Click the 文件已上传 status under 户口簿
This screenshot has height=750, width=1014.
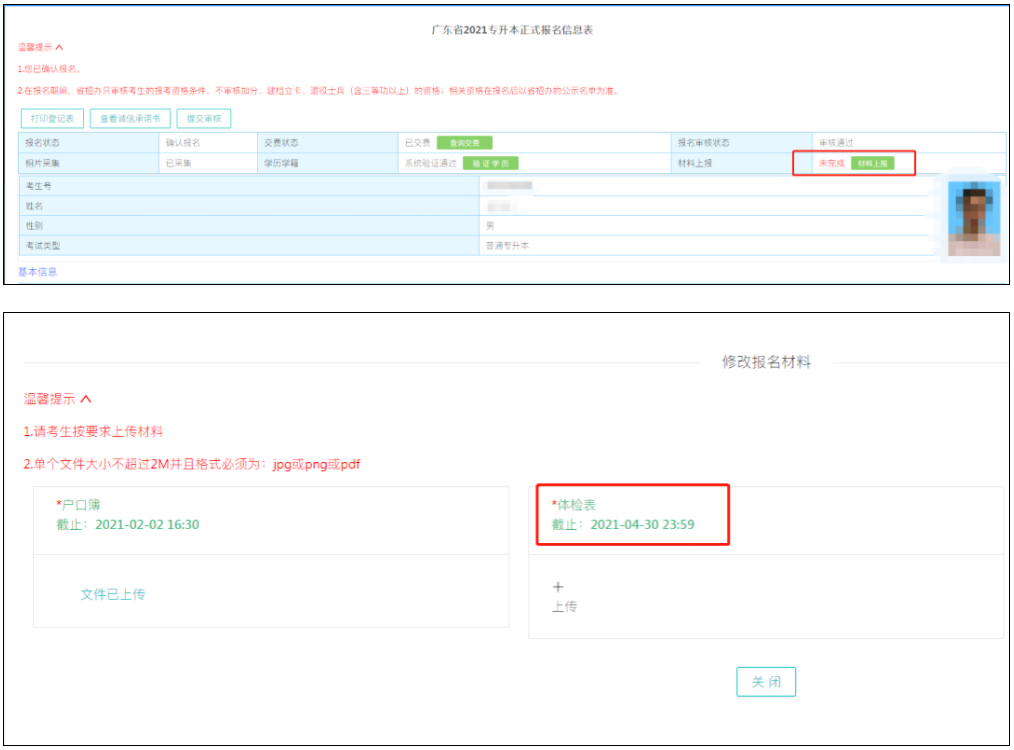(113, 594)
